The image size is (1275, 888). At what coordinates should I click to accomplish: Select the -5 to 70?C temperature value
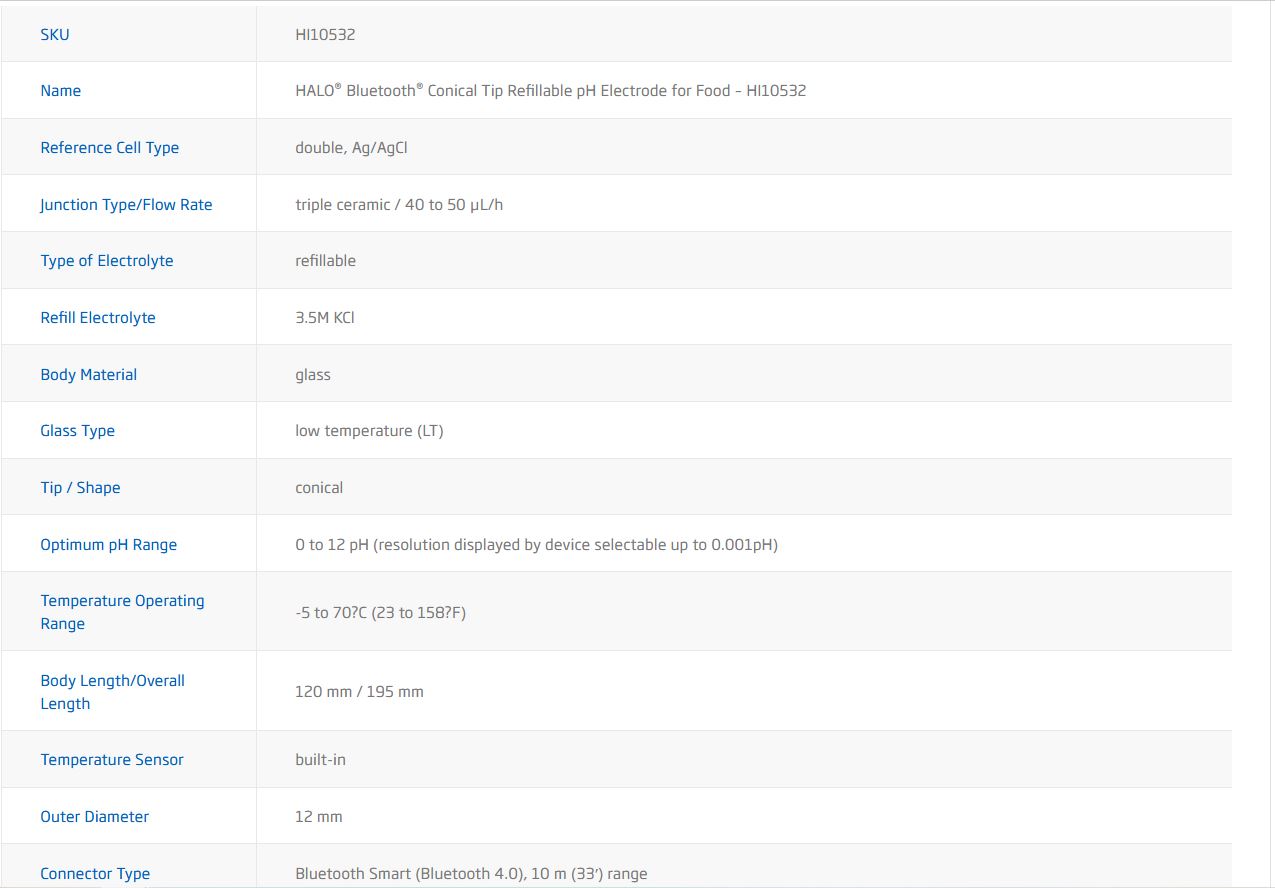tap(380, 612)
